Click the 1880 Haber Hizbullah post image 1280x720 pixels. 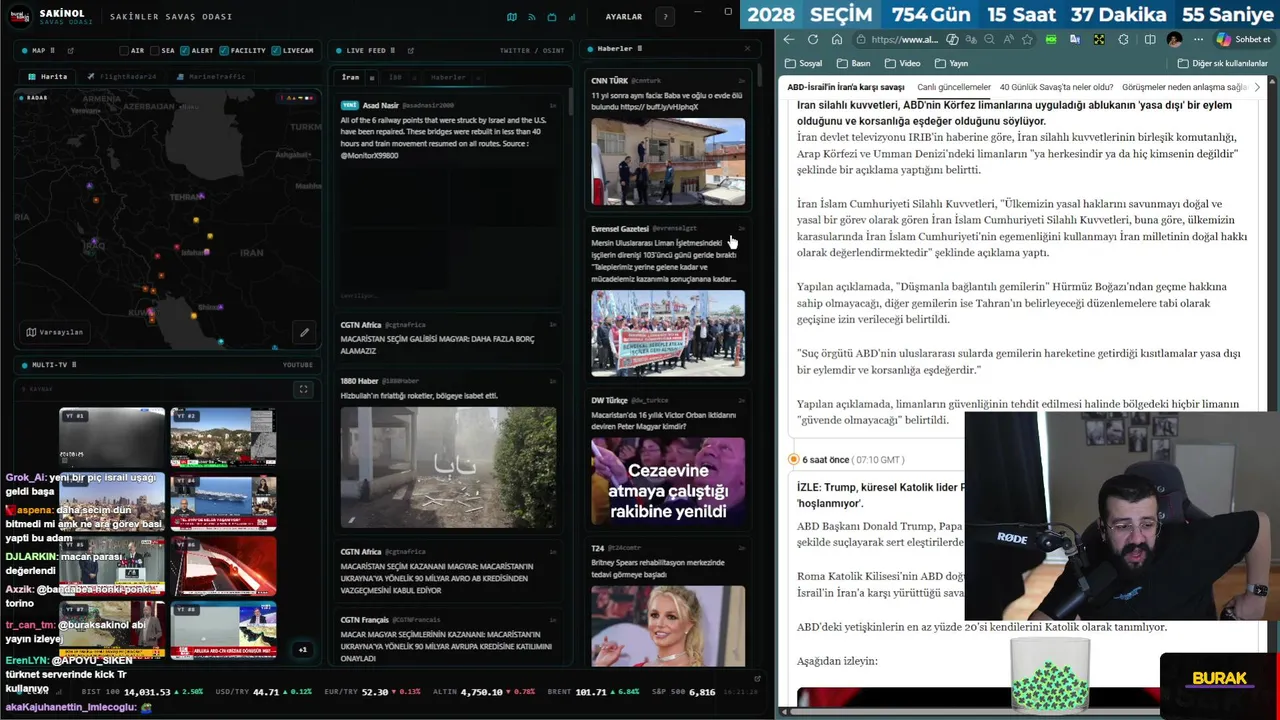tap(448, 466)
